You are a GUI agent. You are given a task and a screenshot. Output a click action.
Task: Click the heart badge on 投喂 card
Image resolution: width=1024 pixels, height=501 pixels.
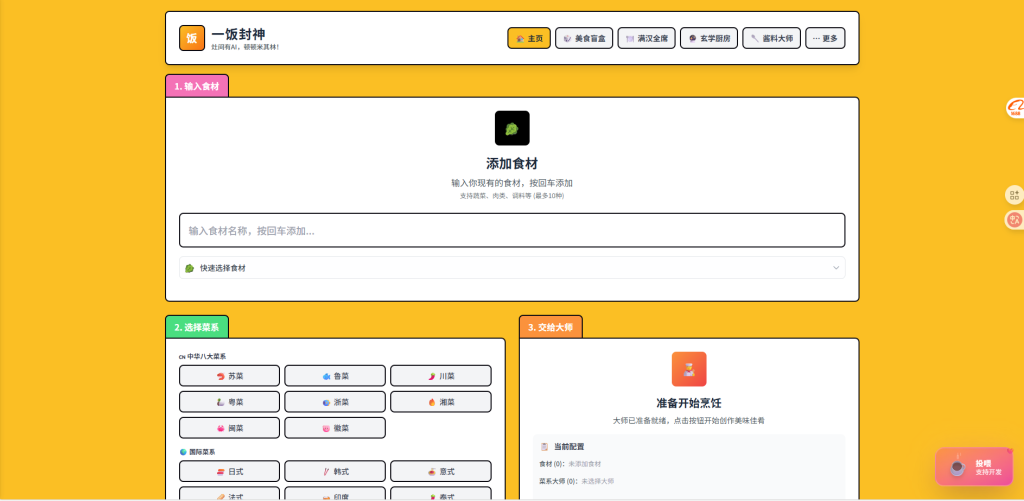pos(1009,451)
